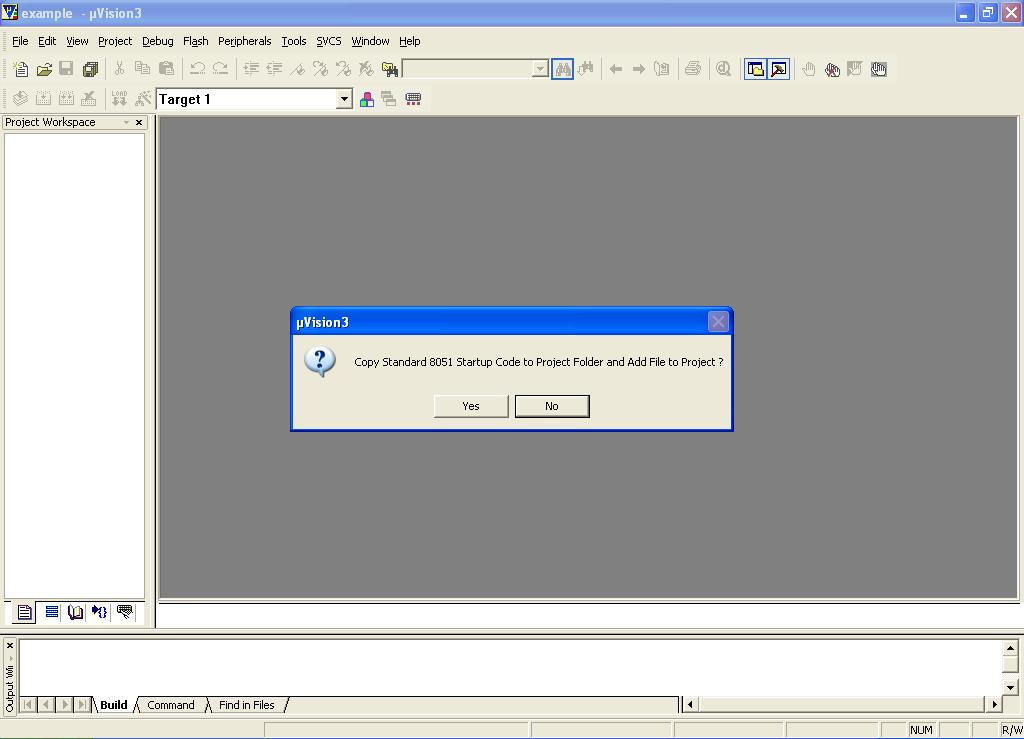Switch to the Command output tab
This screenshot has width=1024, height=739.
[x=171, y=705]
